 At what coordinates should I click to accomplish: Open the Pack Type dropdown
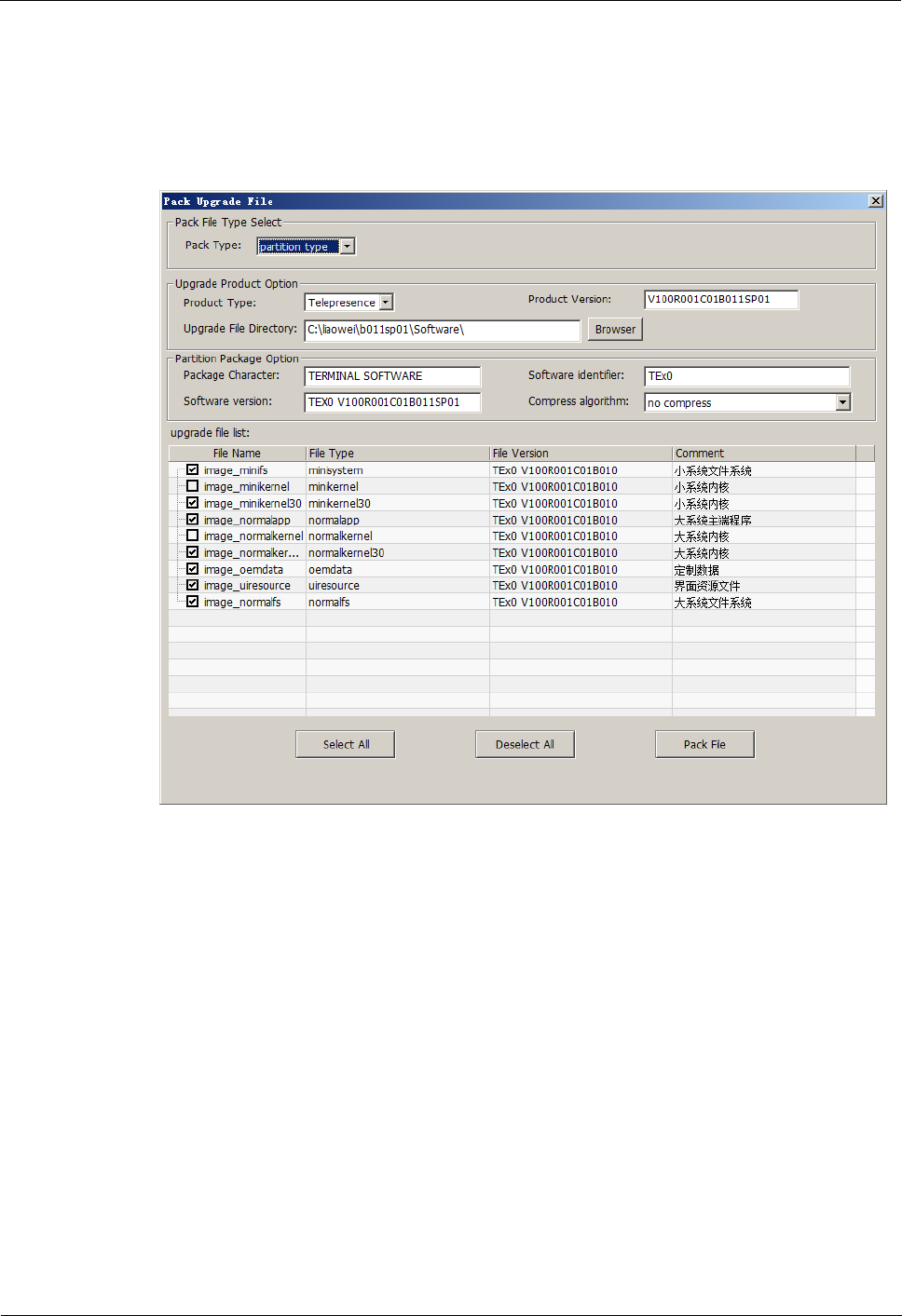click(347, 247)
